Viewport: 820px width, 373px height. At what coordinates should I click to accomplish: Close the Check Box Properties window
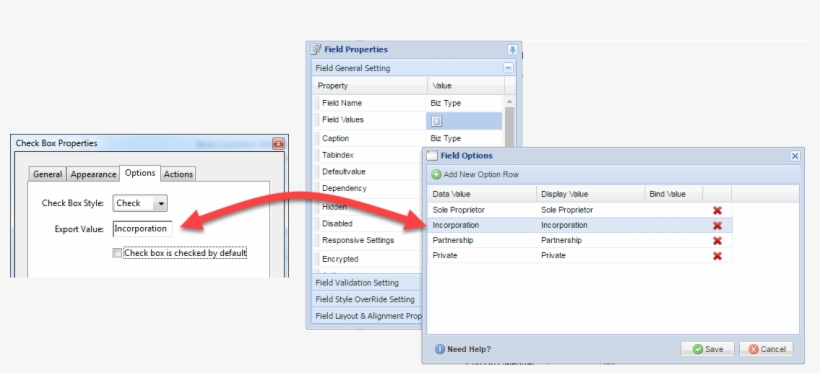[278, 143]
